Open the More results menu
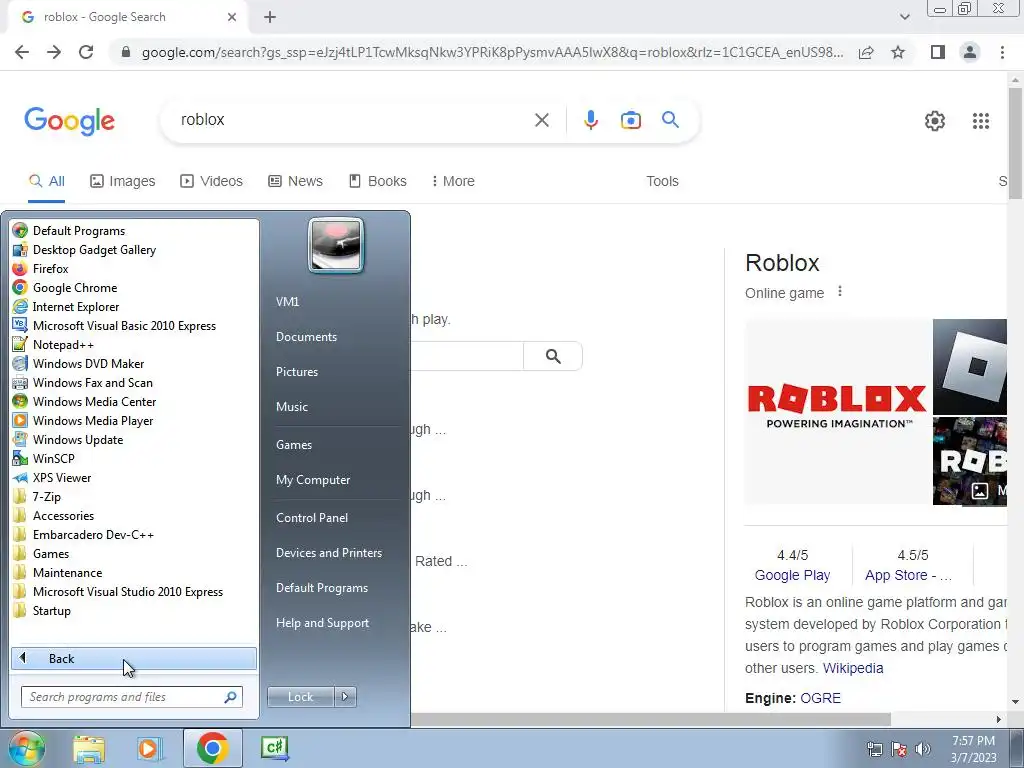The image size is (1024, 768). coord(453,181)
